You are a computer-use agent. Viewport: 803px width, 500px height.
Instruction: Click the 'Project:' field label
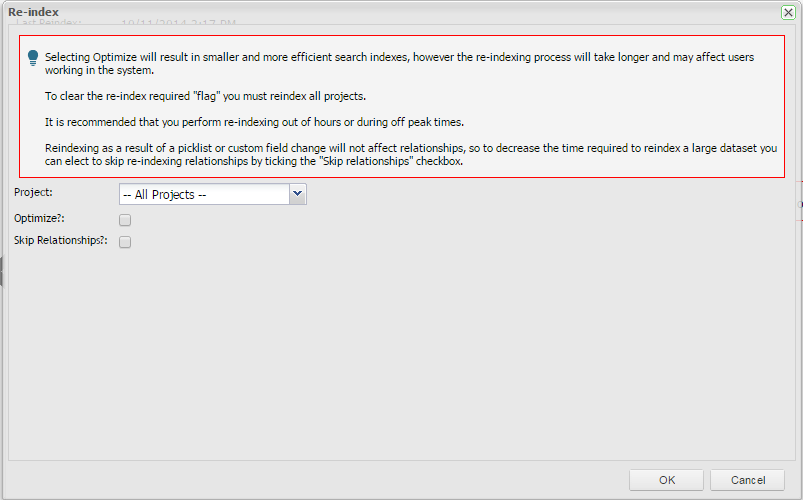tap(33, 192)
